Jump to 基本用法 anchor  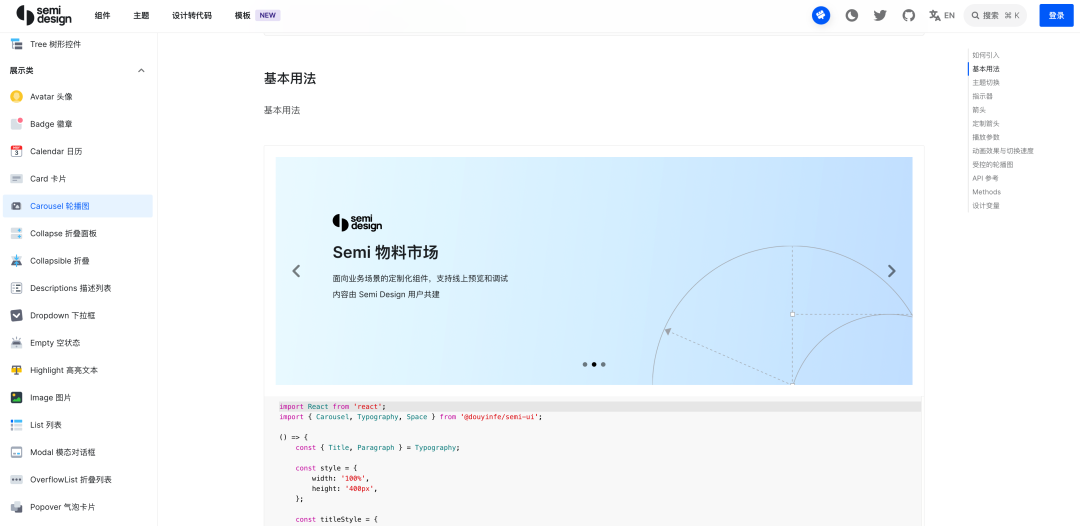[986, 69]
